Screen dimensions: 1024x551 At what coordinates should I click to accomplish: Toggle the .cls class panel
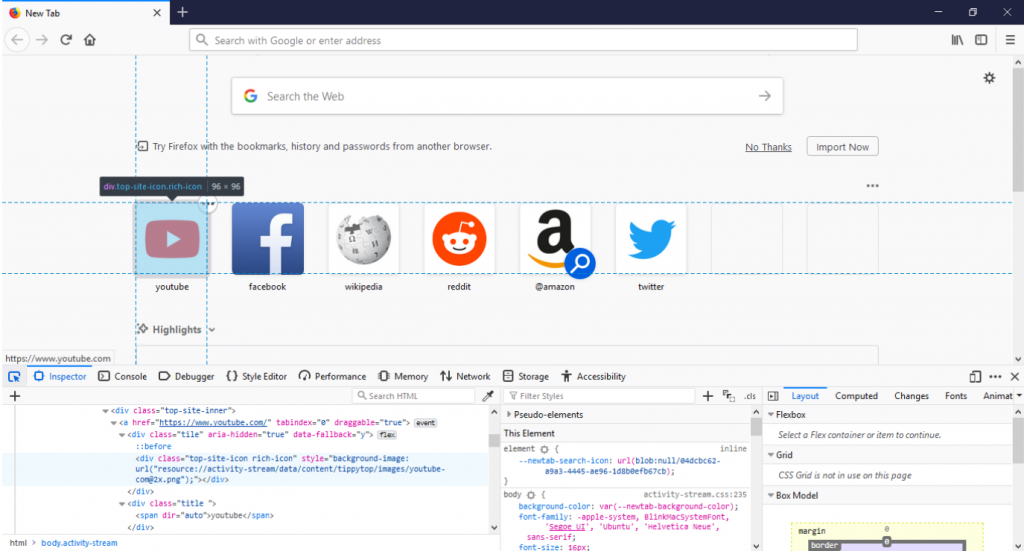(750, 396)
